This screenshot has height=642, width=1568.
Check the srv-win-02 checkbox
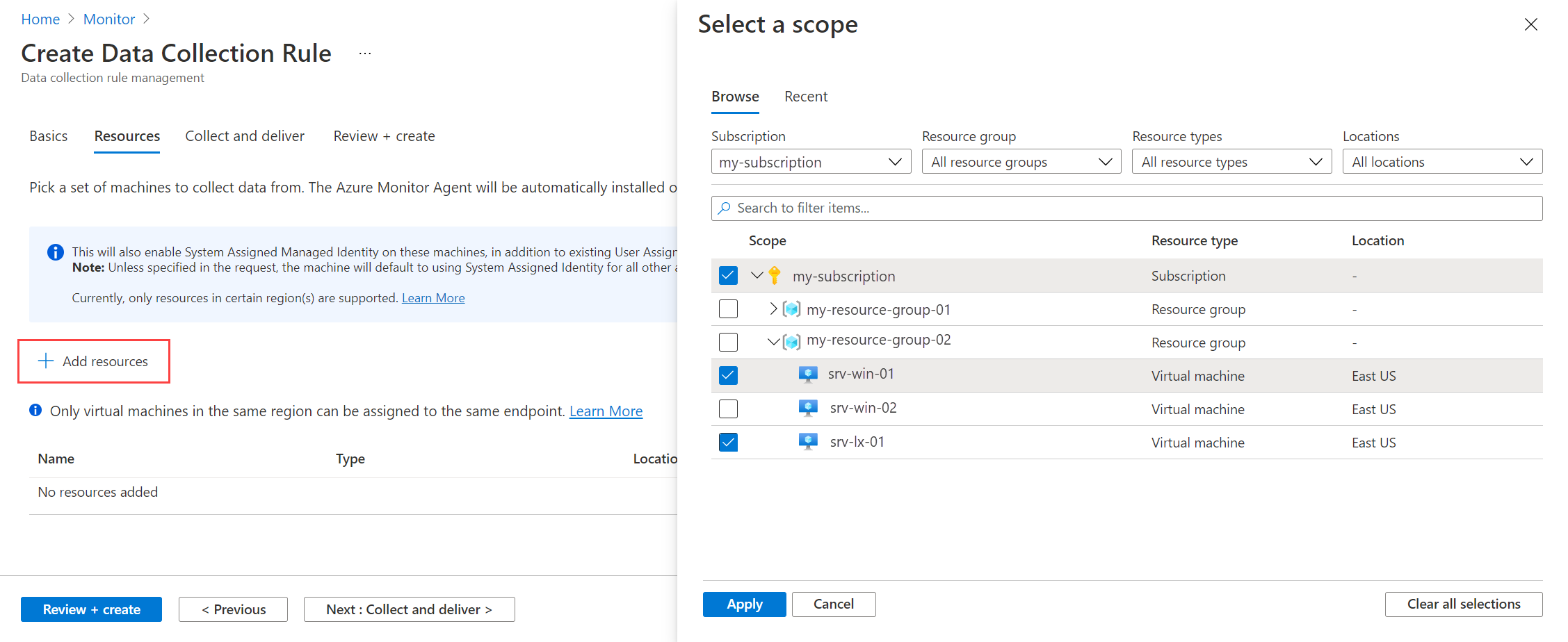coord(728,409)
